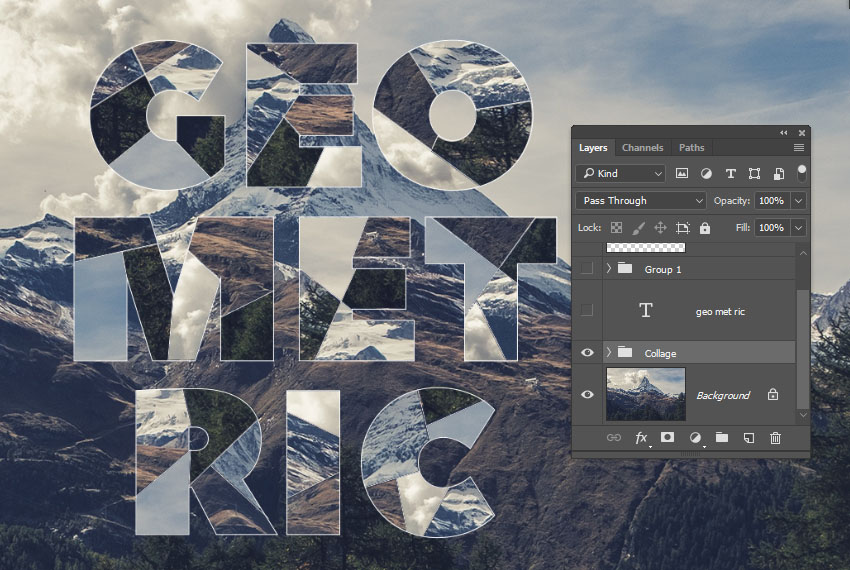This screenshot has width=850, height=570.
Task: Open the layer style fx menu
Action: (642, 438)
